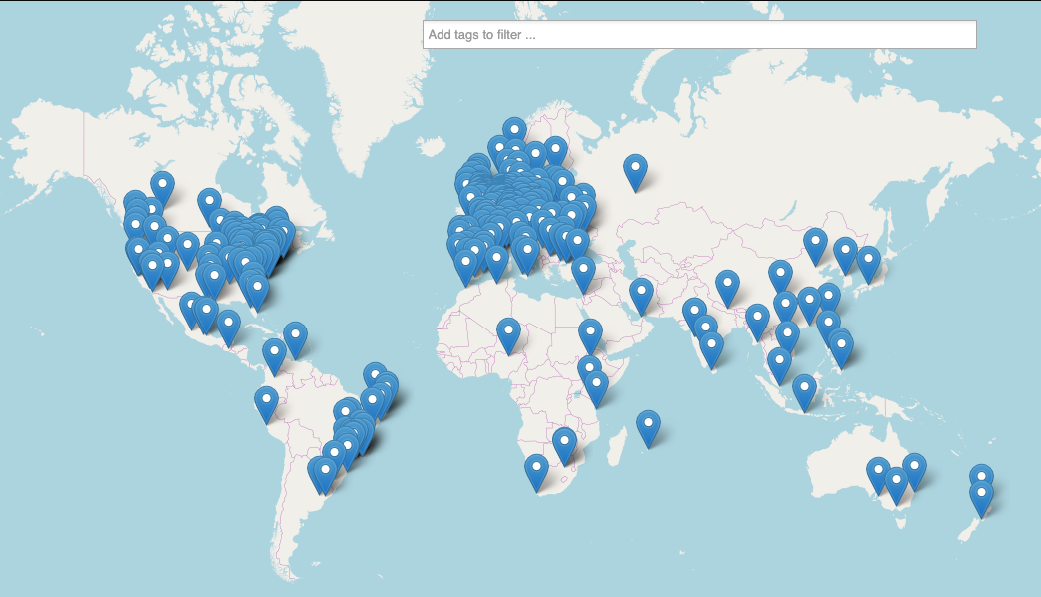Viewport: 1041px width, 597px height.
Task: Click the lower New Zealand marker
Action: pos(981,499)
